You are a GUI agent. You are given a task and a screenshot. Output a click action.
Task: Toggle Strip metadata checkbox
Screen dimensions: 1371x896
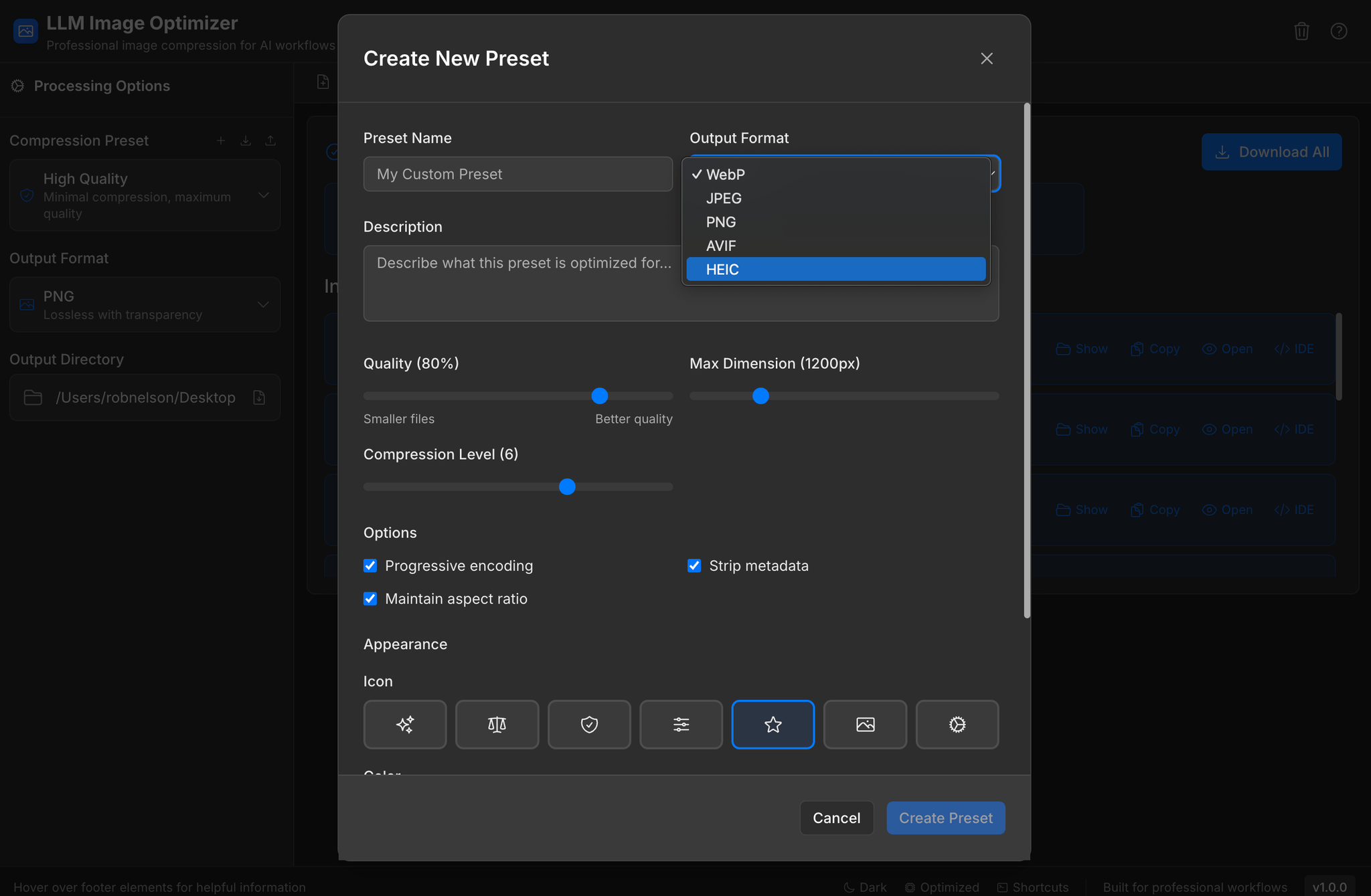point(694,565)
